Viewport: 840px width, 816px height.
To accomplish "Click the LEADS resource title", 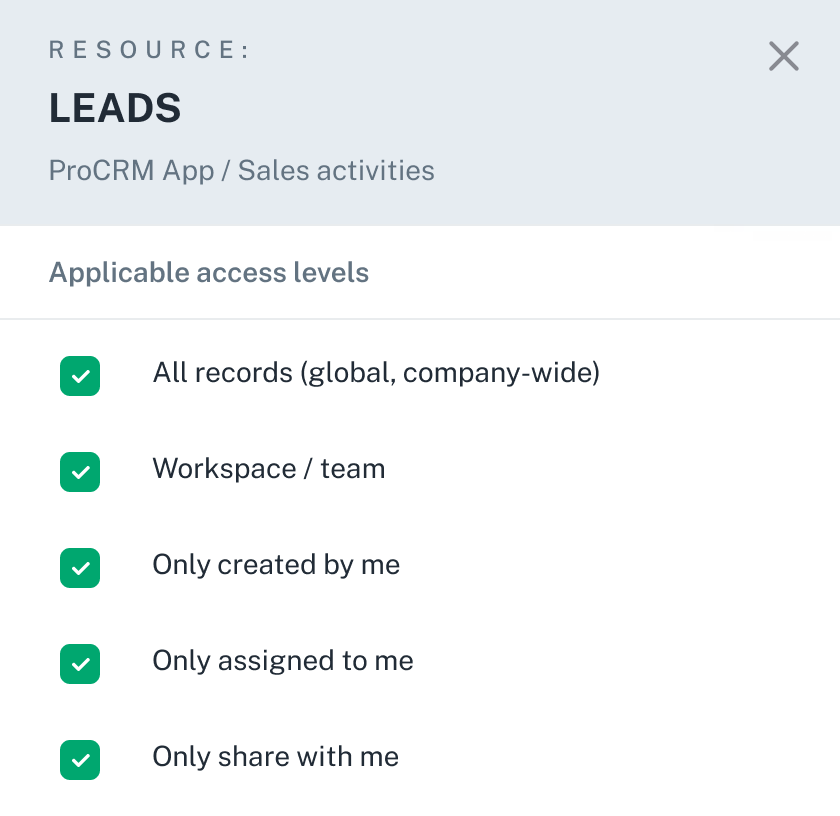I will pyautogui.click(x=115, y=109).
